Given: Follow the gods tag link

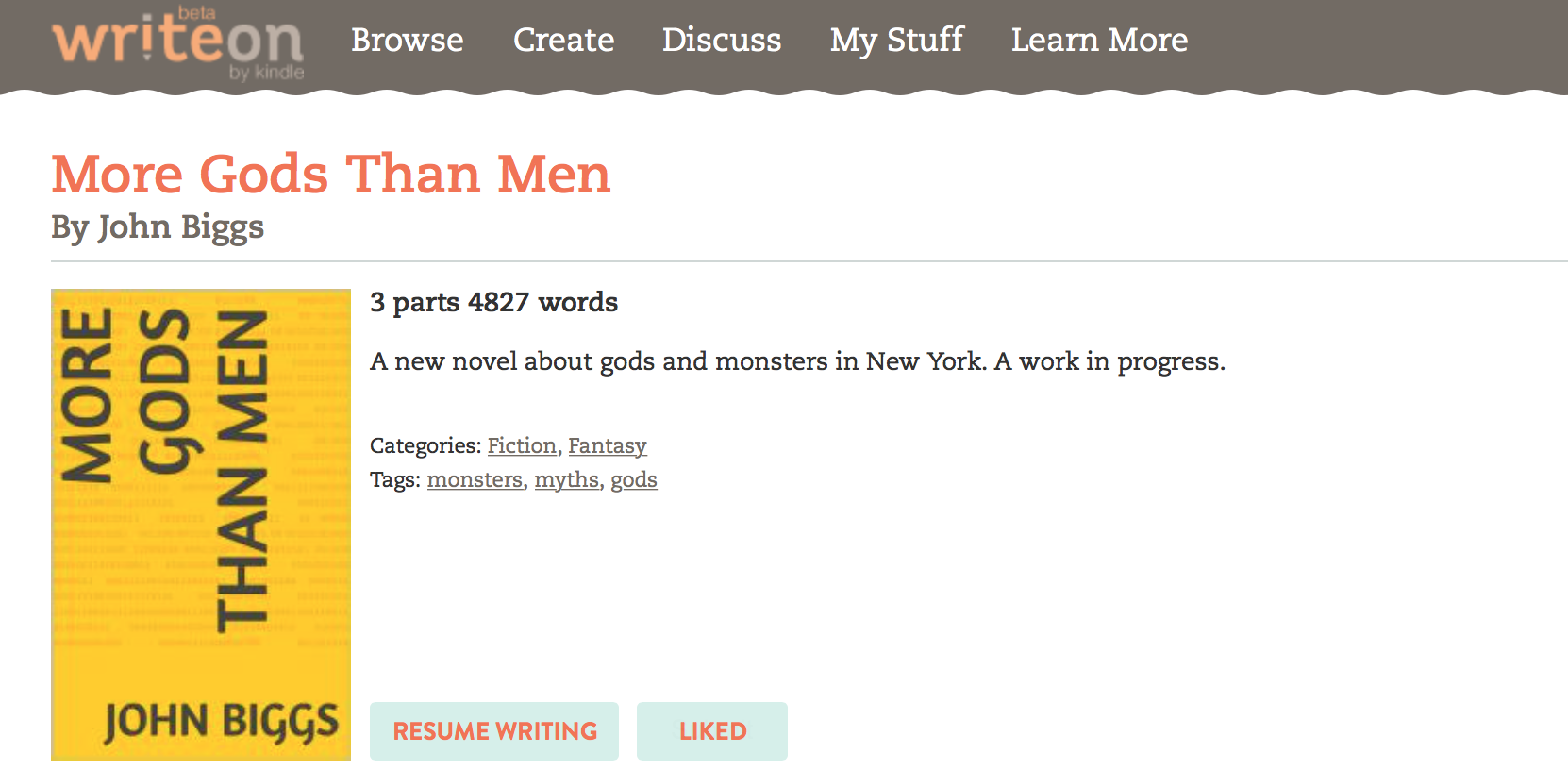Looking at the screenshot, I should pyautogui.click(x=634, y=479).
